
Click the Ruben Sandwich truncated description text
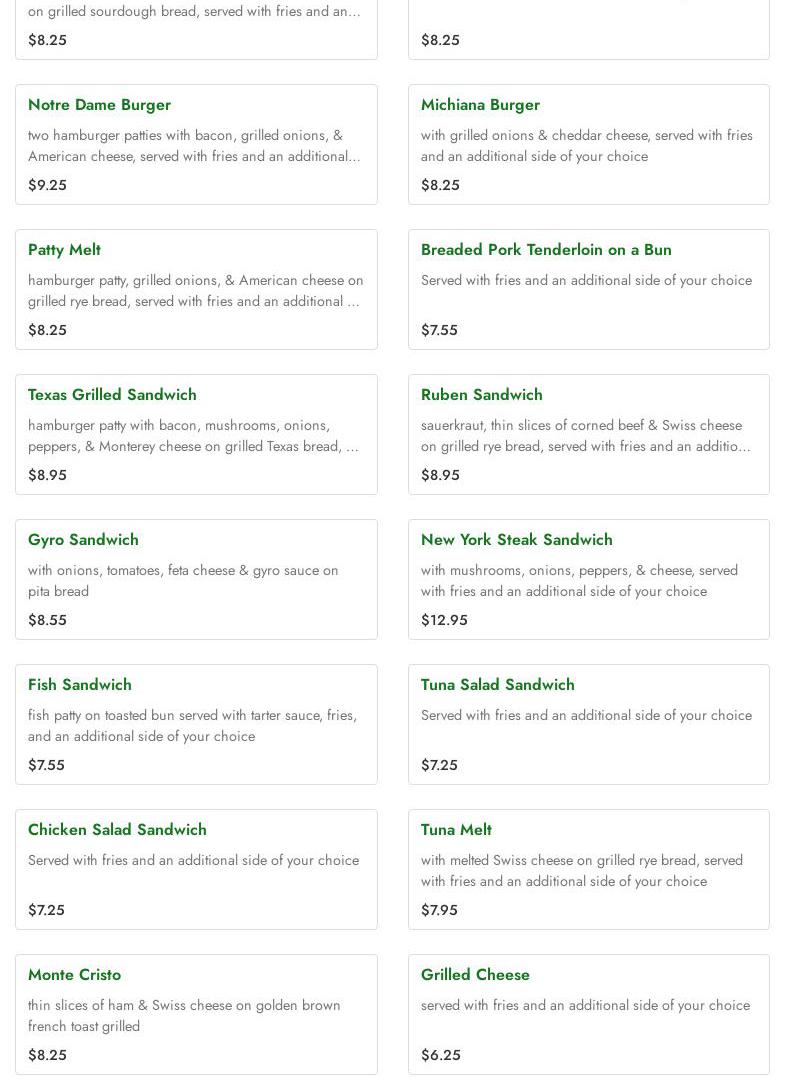pyautogui.click(x=585, y=436)
